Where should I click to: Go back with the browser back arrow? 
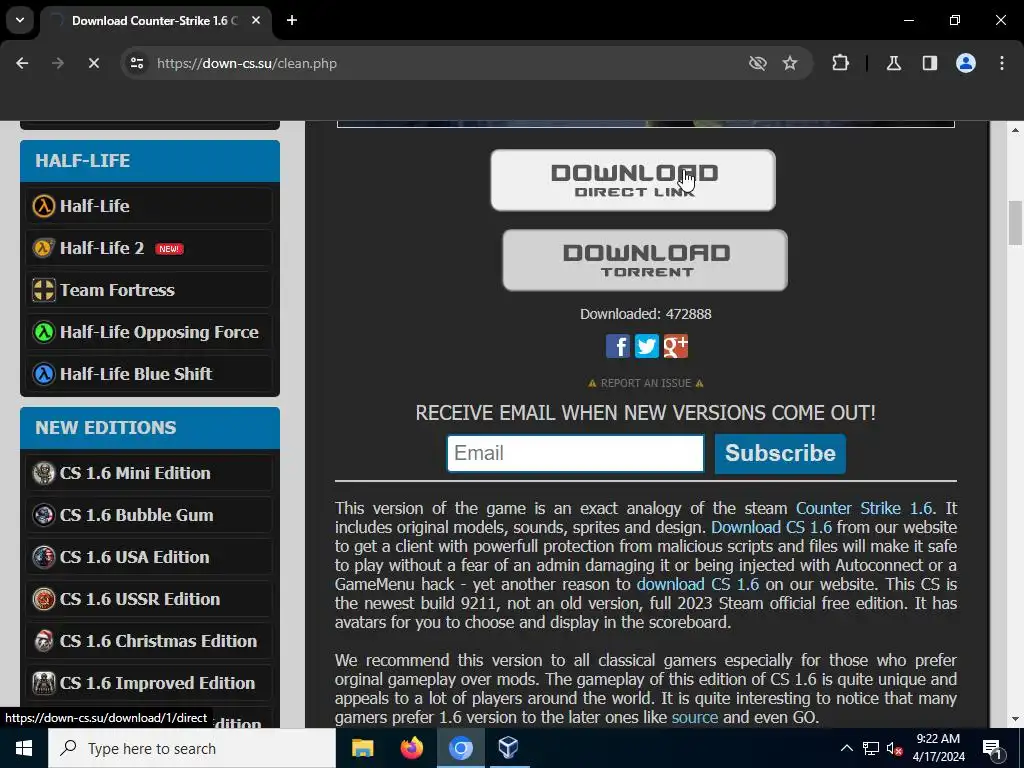pyautogui.click(x=22, y=63)
